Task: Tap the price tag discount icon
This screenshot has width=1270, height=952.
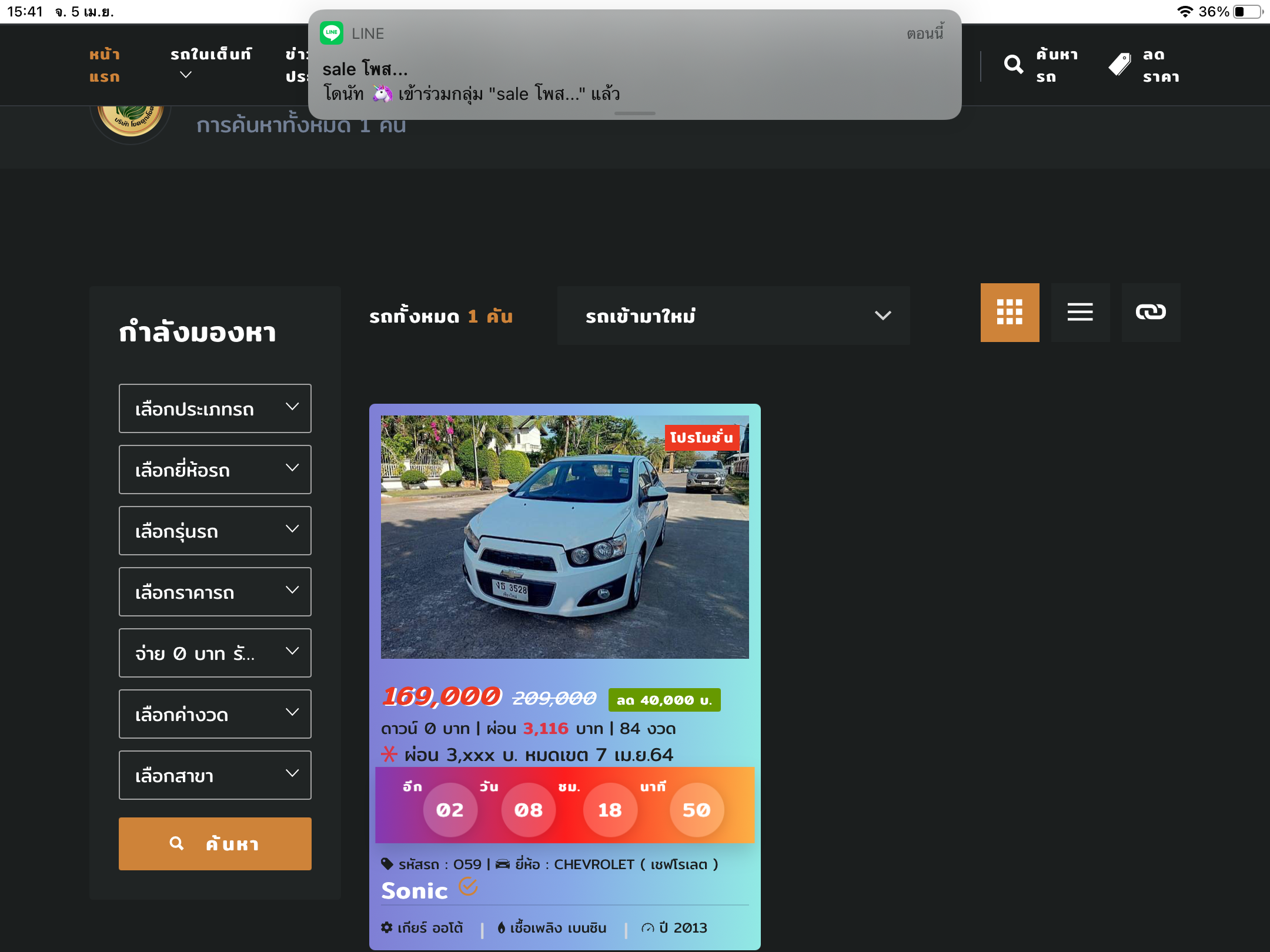Action: pos(1119,65)
